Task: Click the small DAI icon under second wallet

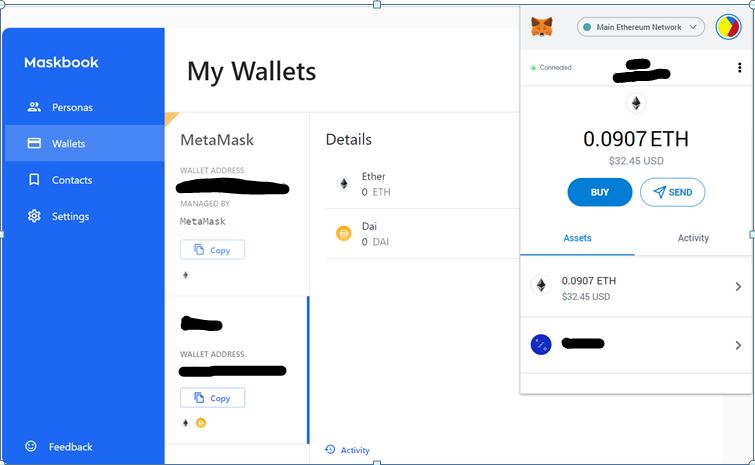Action: tap(201, 423)
